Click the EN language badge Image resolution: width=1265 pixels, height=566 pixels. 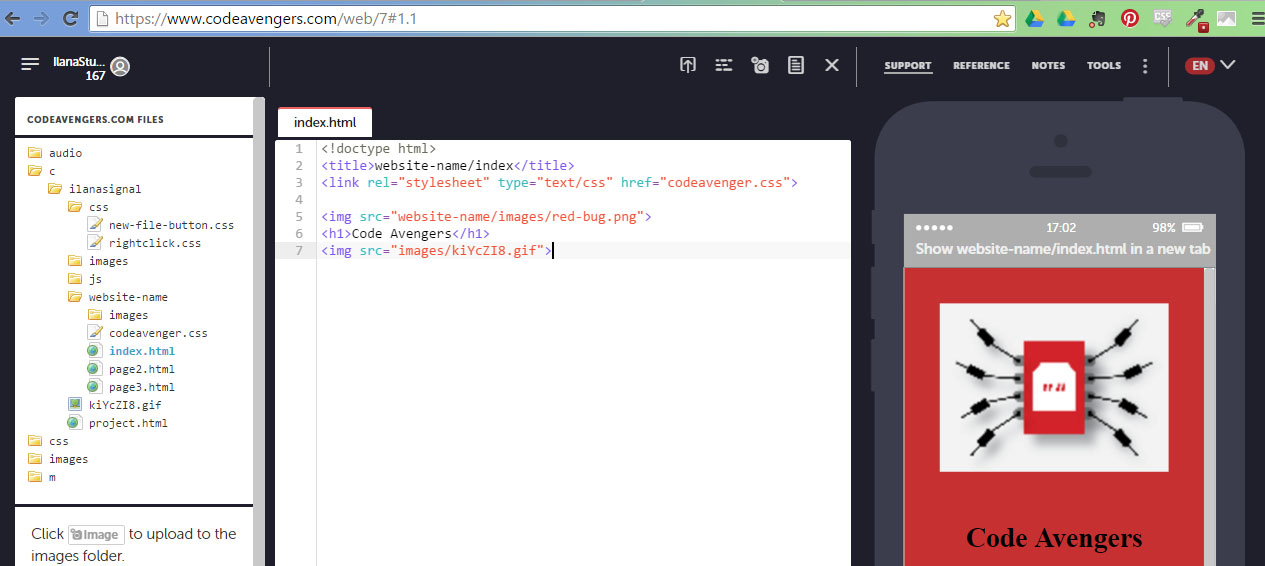click(x=1200, y=66)
